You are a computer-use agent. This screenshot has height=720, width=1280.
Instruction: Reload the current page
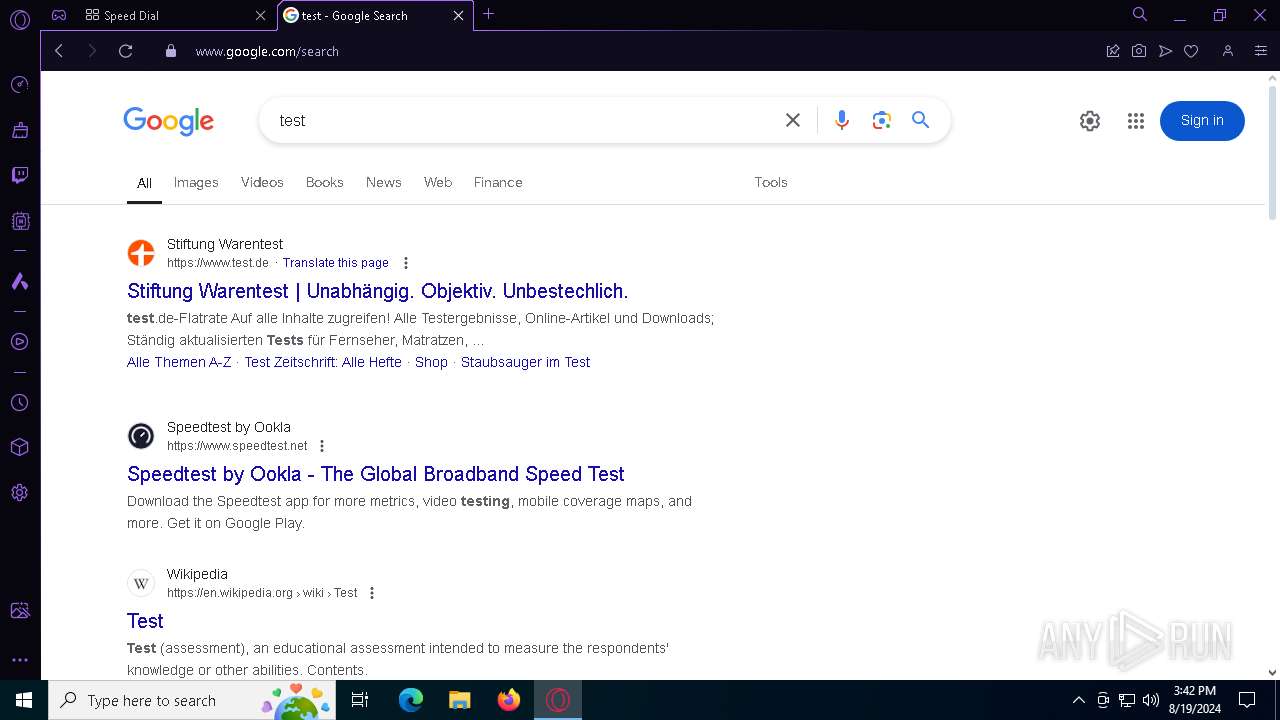(125, 51)
